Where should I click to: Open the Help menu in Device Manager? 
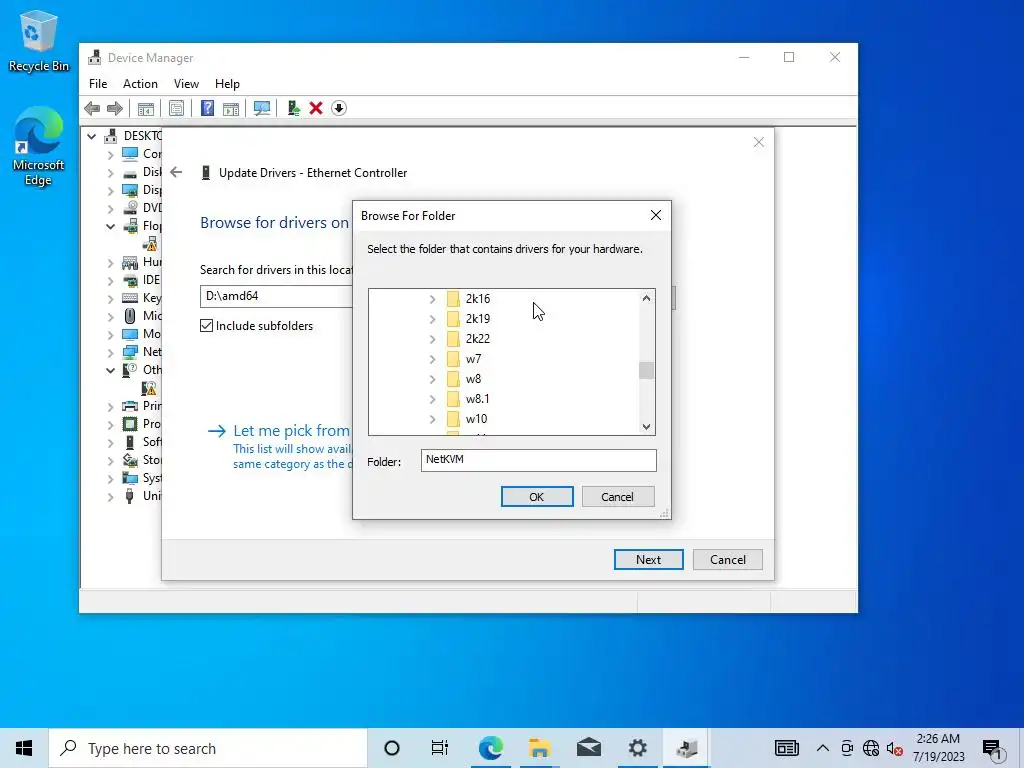[x=227, y=84]
